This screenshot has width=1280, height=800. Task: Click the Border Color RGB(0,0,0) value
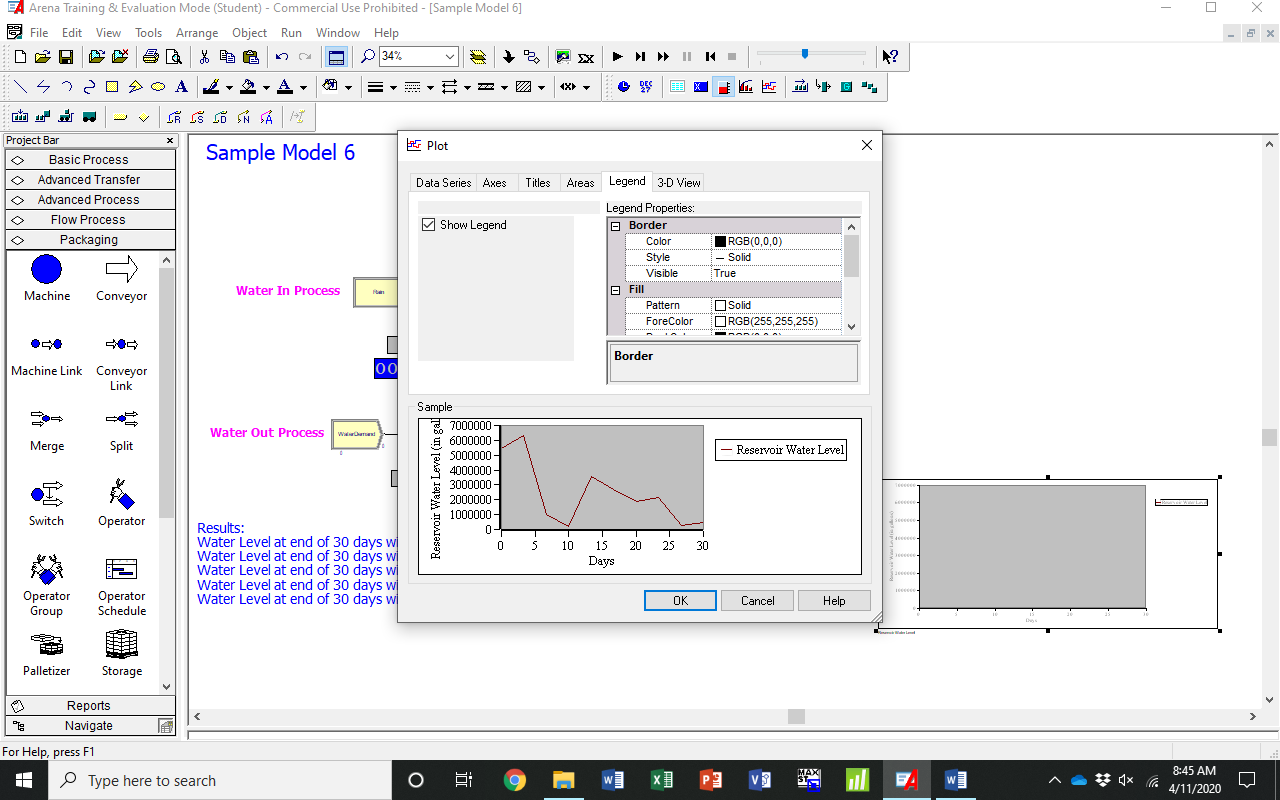coord(776,241)
